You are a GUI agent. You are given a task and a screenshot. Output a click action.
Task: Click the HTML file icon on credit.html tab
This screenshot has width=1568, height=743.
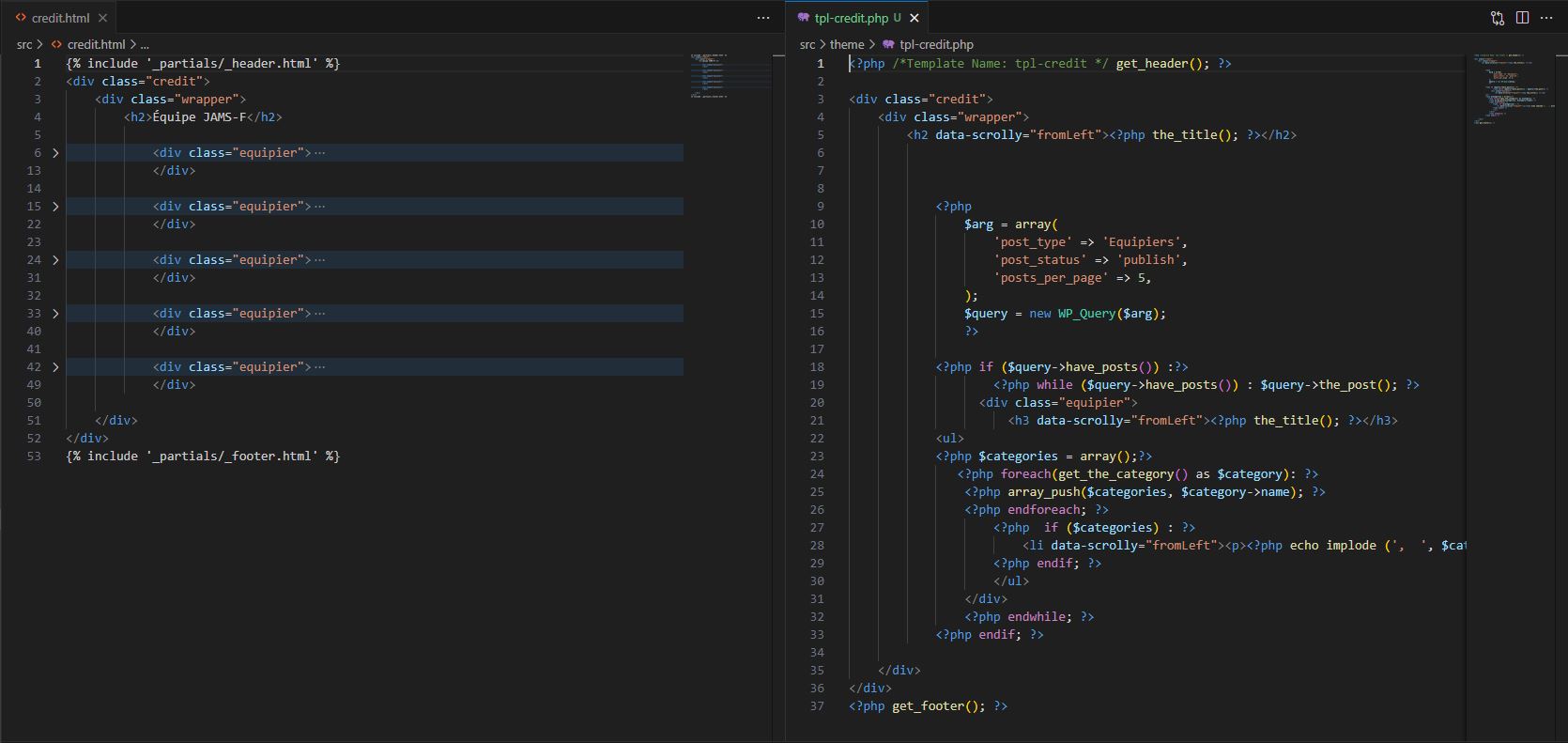[21, 18]
